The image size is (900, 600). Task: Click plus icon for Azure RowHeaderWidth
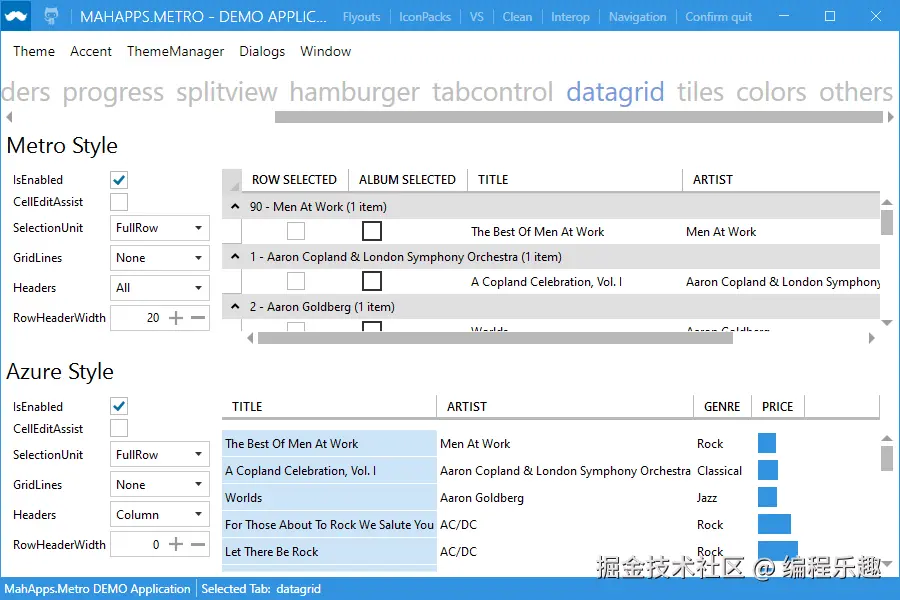point(176,544)
